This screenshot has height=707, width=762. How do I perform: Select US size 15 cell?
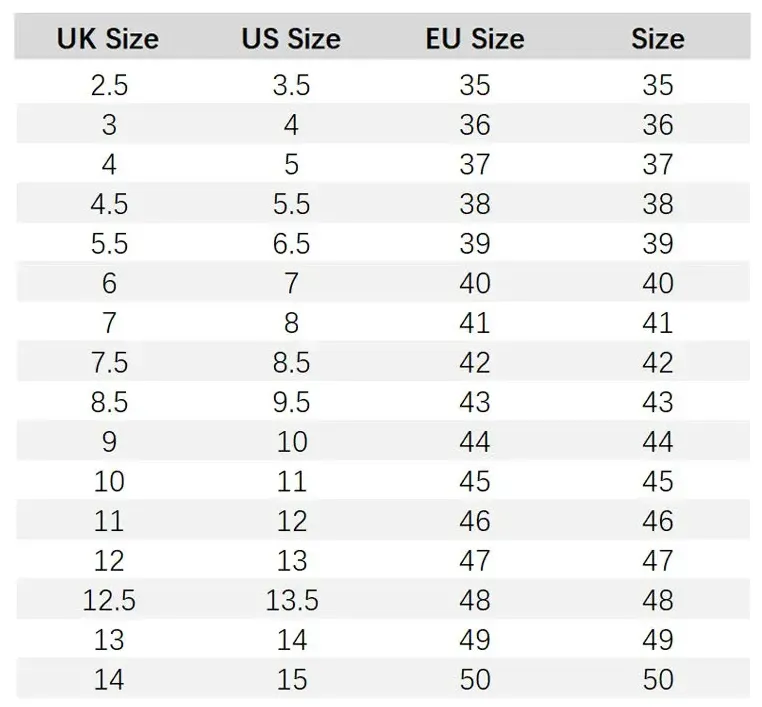coord(292,680)
